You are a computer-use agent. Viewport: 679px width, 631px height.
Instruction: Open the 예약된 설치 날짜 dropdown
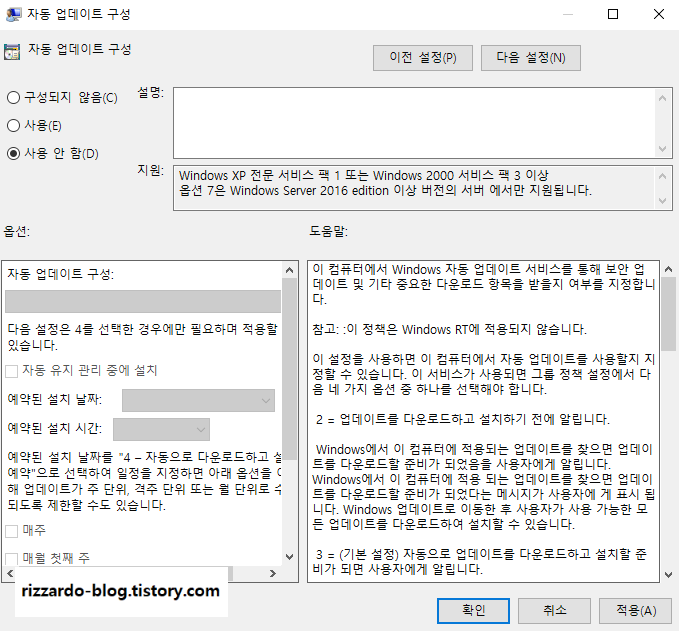tap(198, 400)
